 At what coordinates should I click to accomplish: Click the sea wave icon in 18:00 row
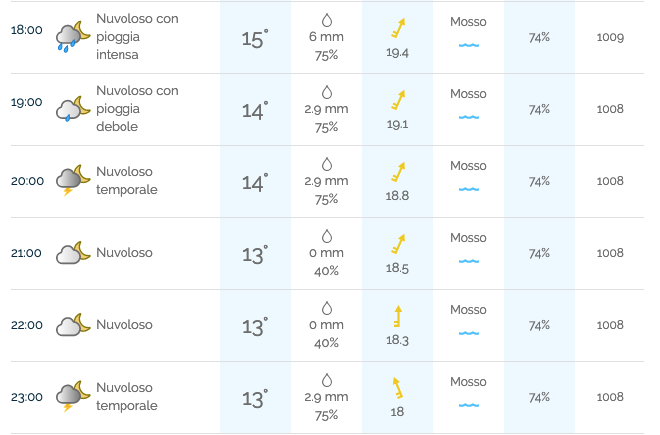468,45
